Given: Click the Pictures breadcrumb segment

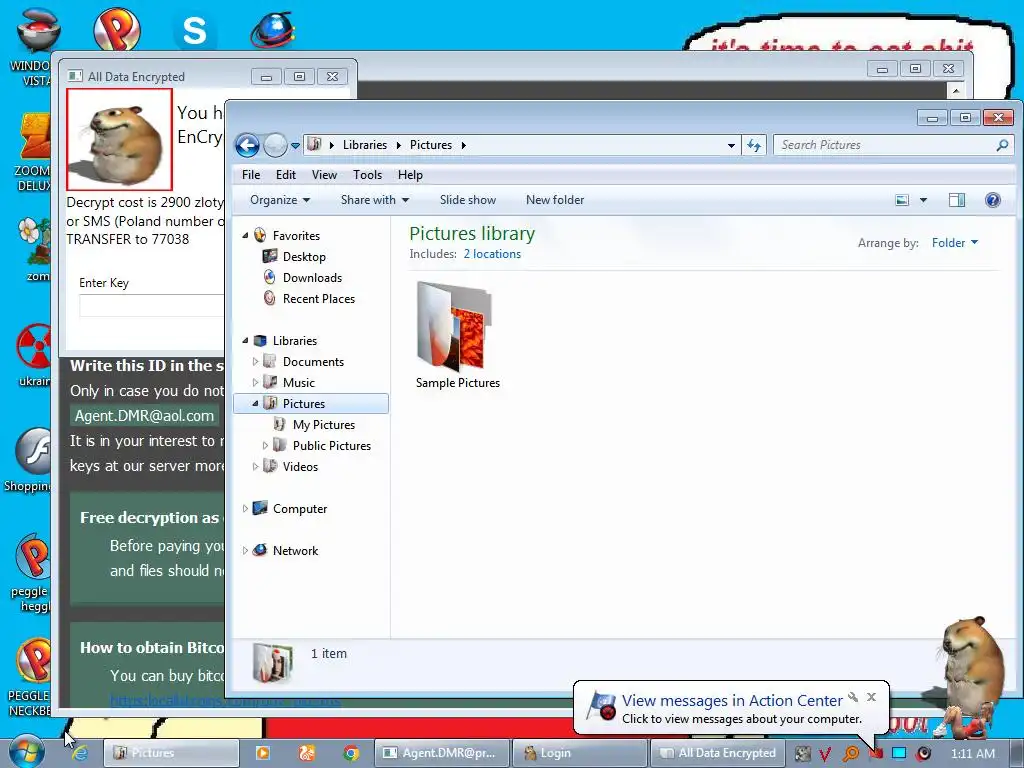Looking at the screenshot, I should [x=430, y=145].
